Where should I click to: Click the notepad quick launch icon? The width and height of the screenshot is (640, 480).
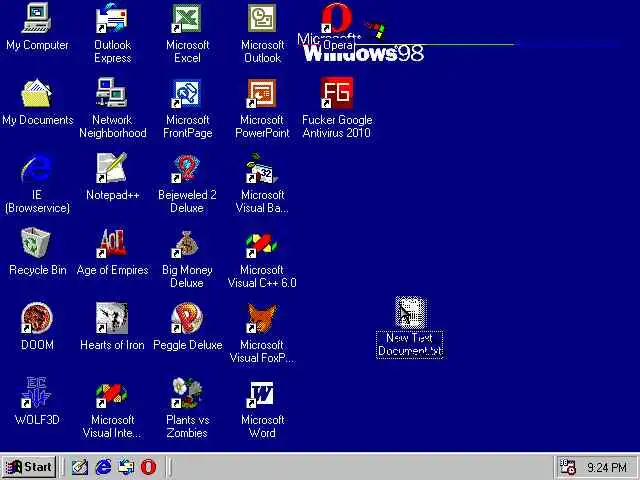click(80, 467)
